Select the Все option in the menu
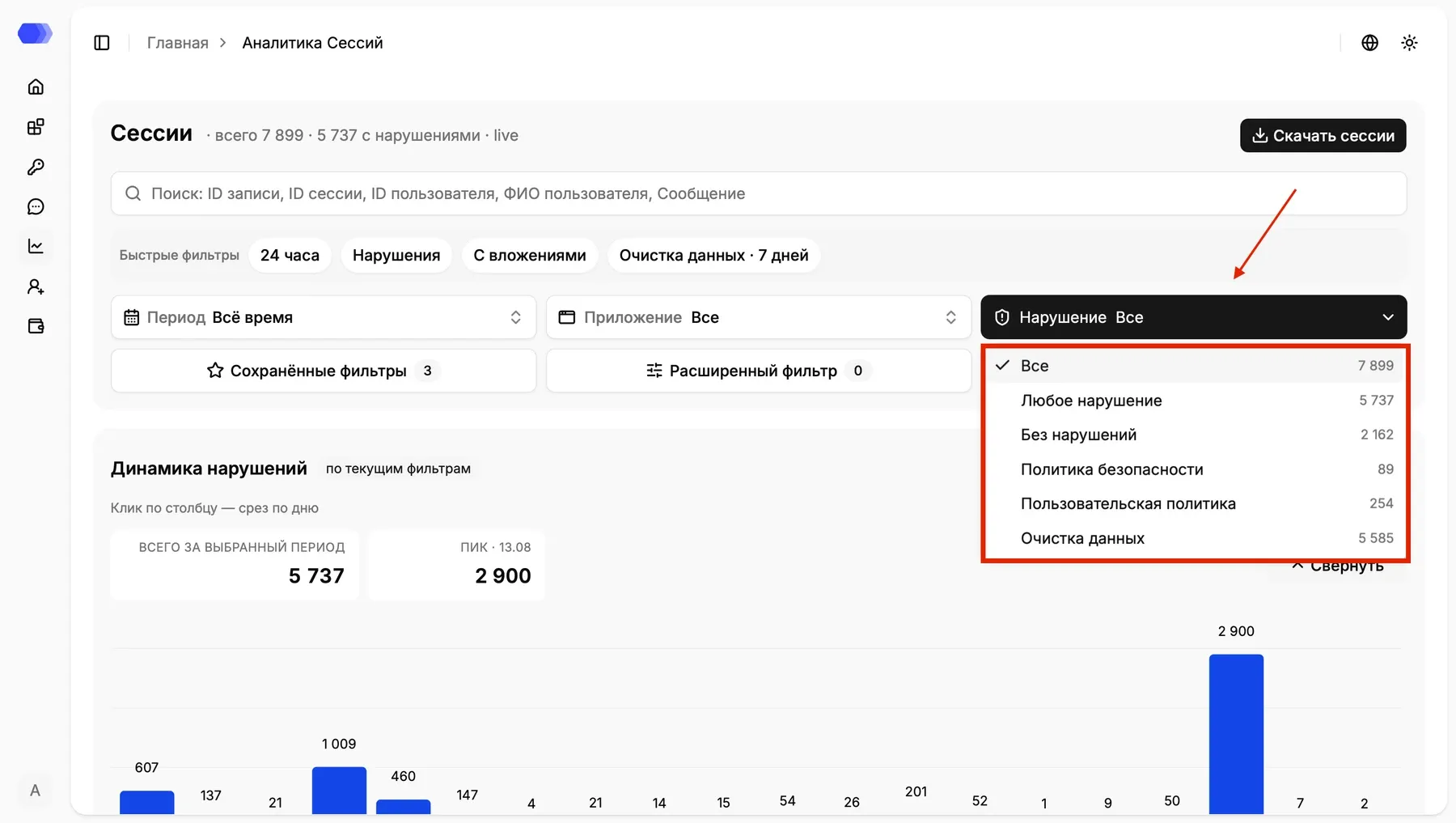 click(1196, 366)
